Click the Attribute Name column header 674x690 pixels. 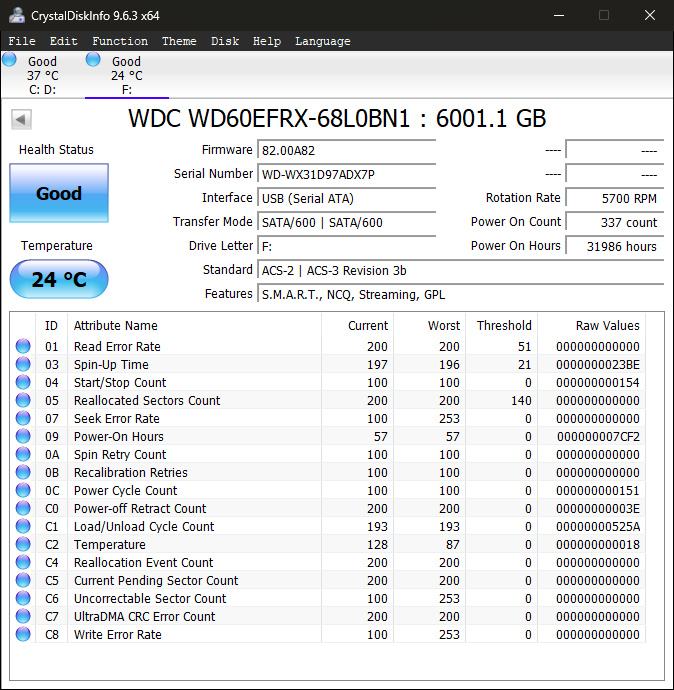194,326
